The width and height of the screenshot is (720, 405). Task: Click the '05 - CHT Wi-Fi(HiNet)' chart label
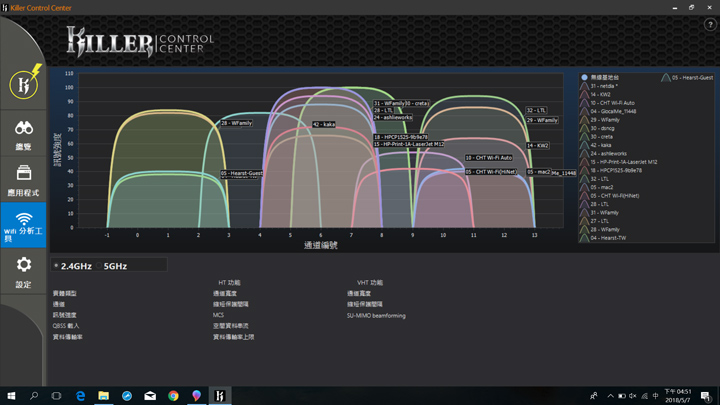coord(491,172)
